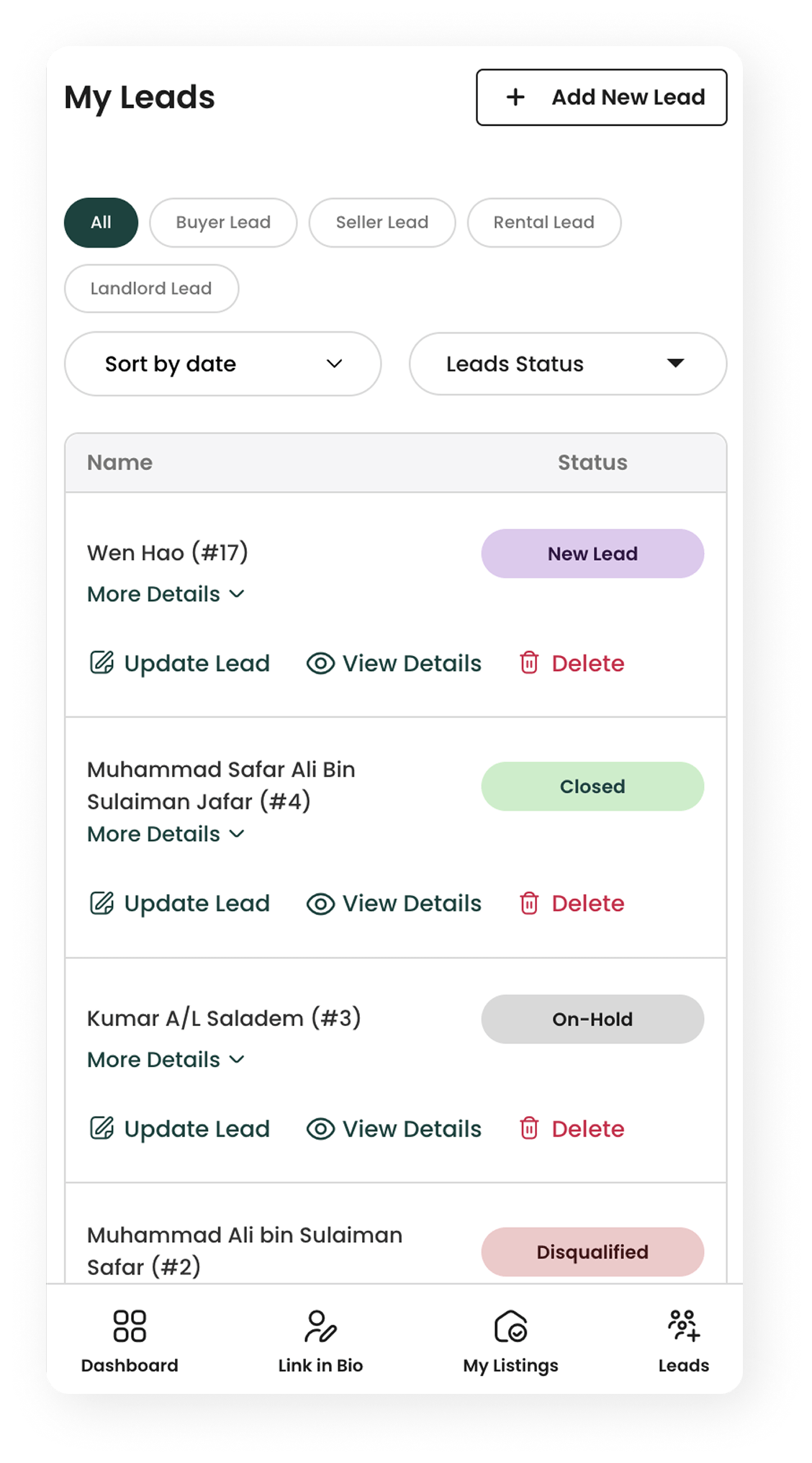Filter by Buyer Lead chip

coord(223,222)
